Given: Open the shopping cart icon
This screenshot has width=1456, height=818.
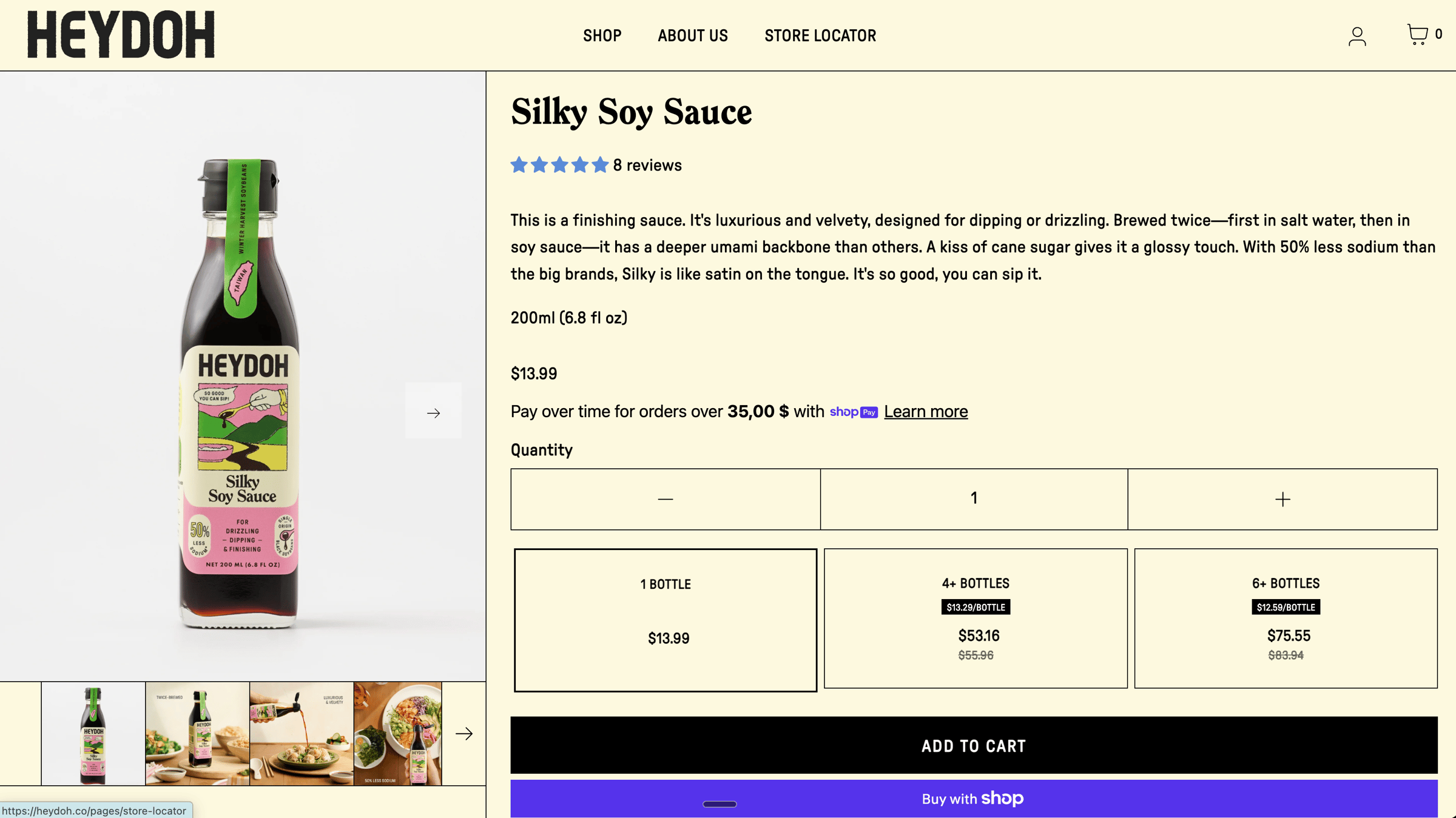Looking at the screenshot, I should coord(1418,35).
